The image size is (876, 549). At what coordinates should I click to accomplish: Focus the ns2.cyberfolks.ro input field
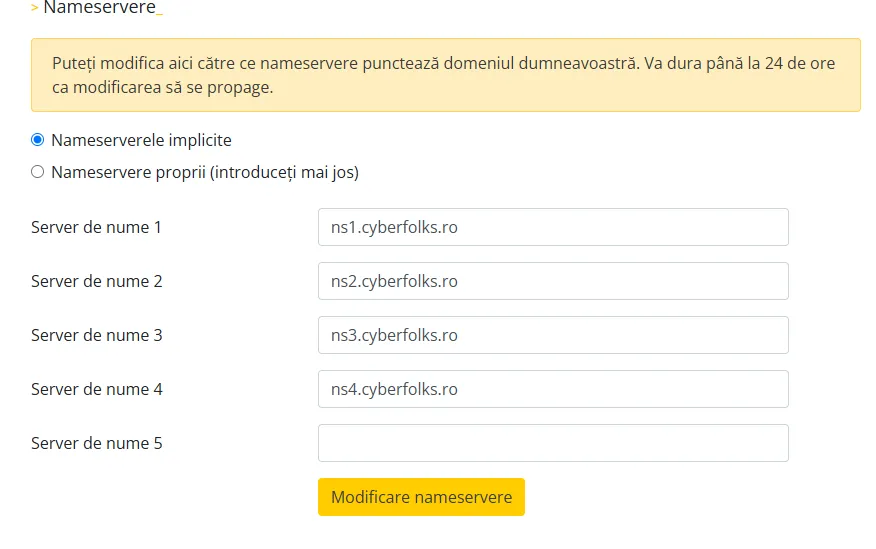(553, 281)
